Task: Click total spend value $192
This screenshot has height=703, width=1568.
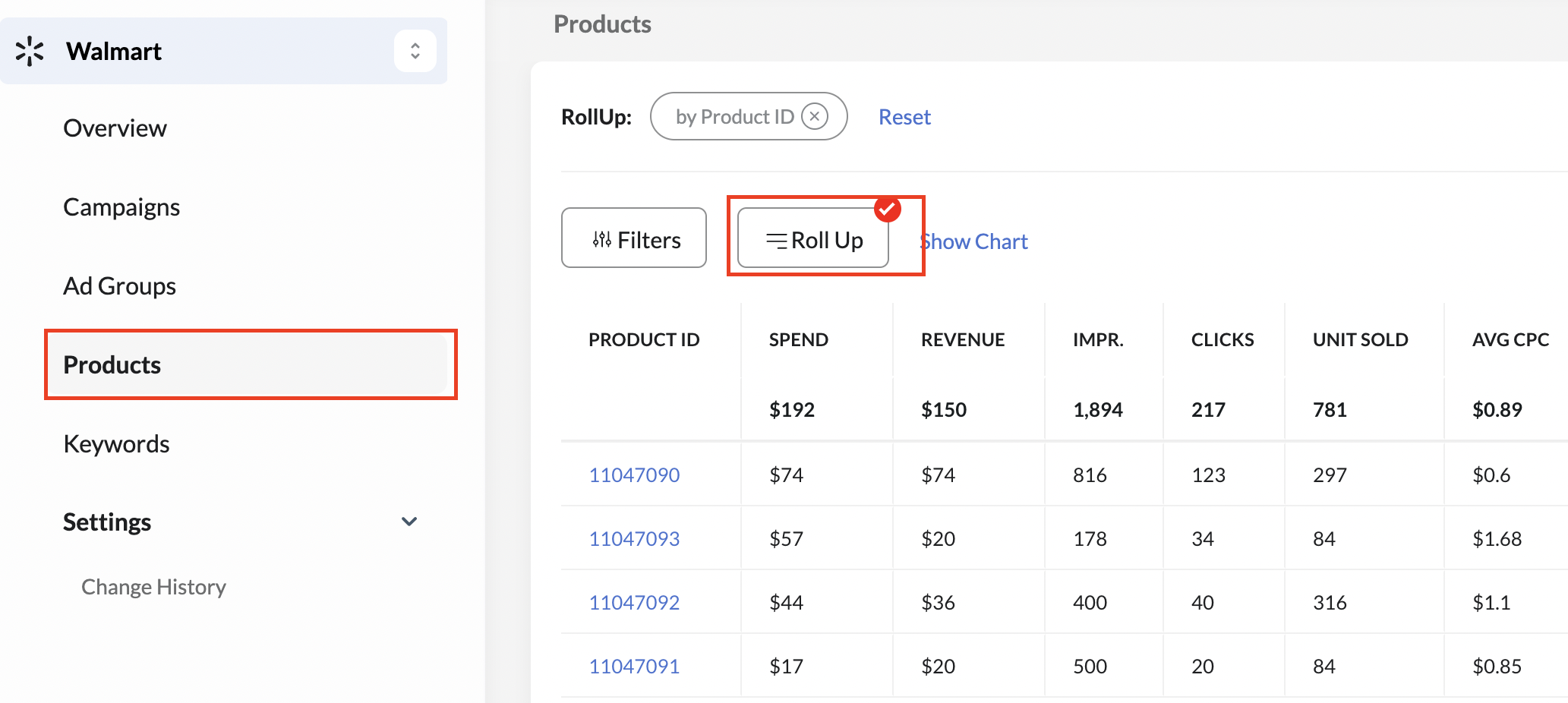Action: [x=792, y=410]
